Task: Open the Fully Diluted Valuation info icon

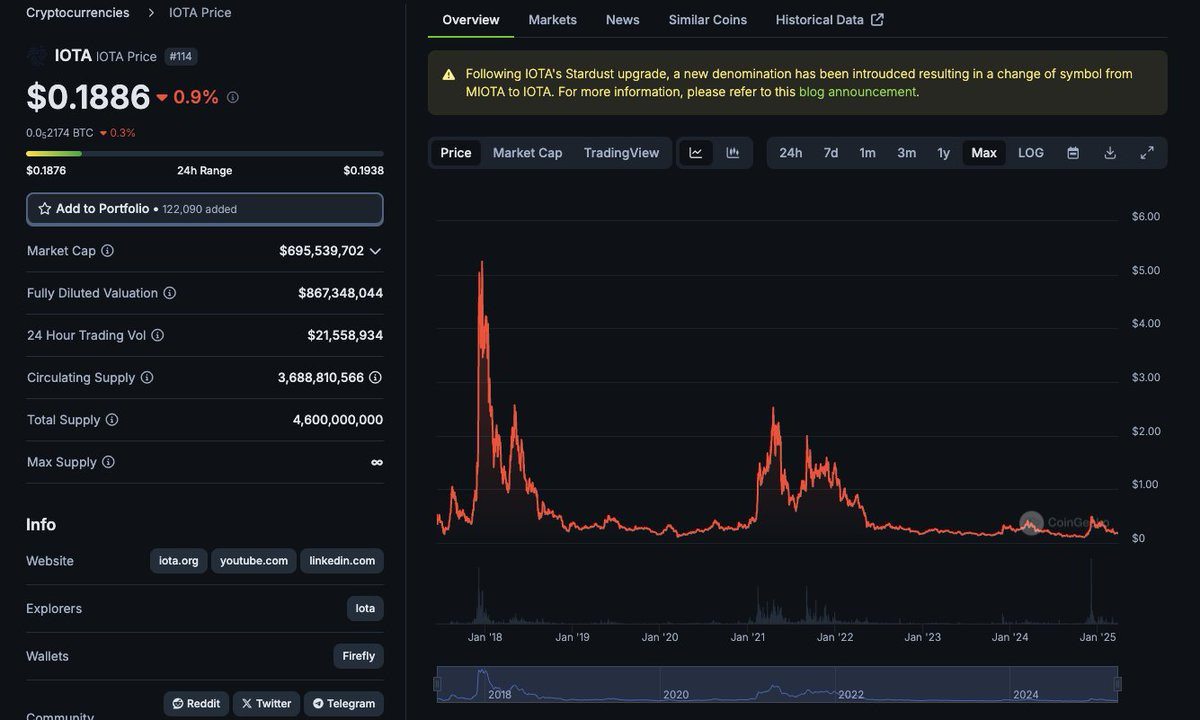Action: coord(170,293)
